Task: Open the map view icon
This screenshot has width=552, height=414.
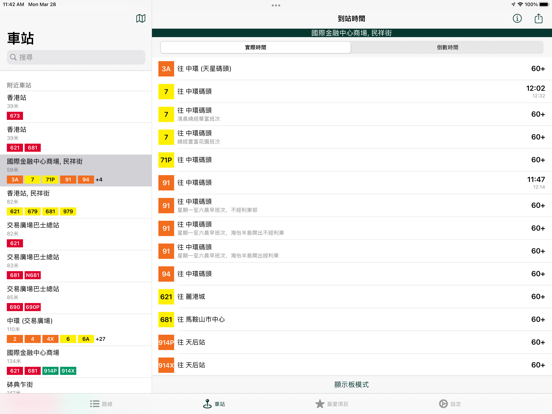Action: point(140,18)
